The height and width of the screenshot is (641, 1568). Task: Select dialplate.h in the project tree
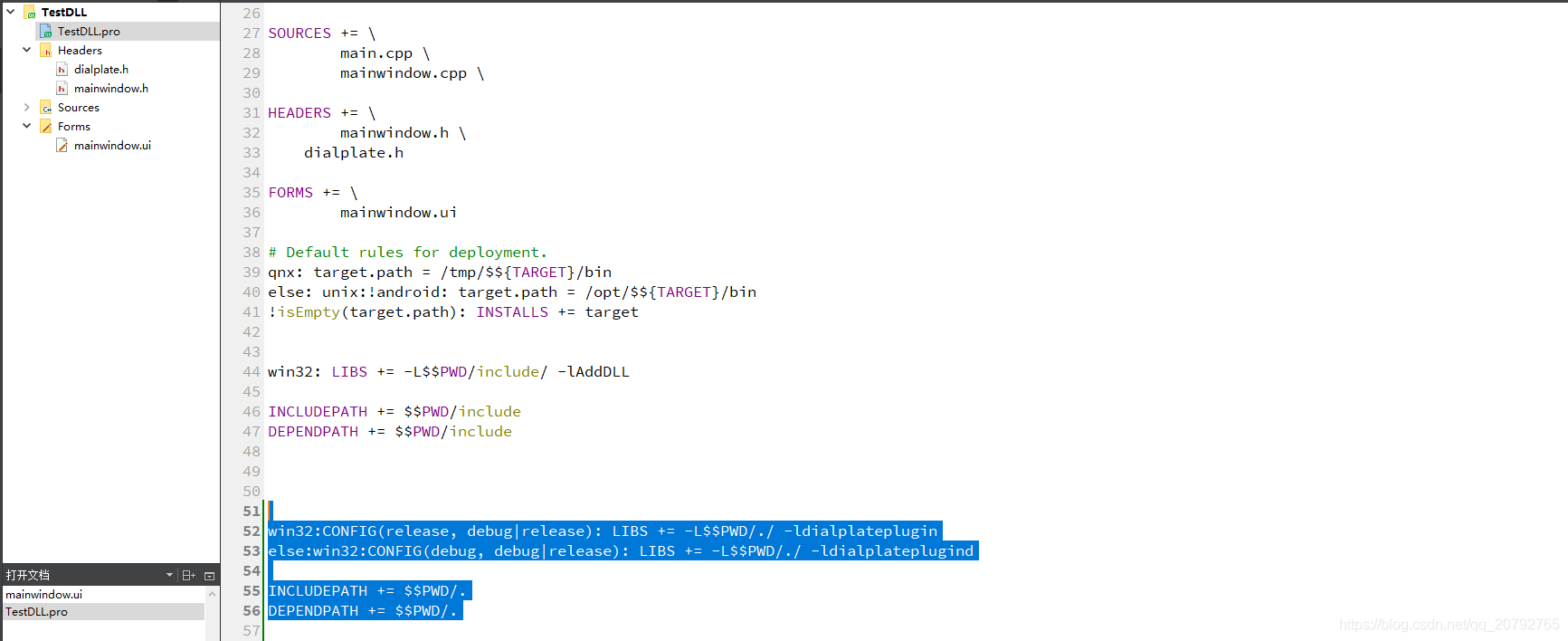[x=101, y=69]
